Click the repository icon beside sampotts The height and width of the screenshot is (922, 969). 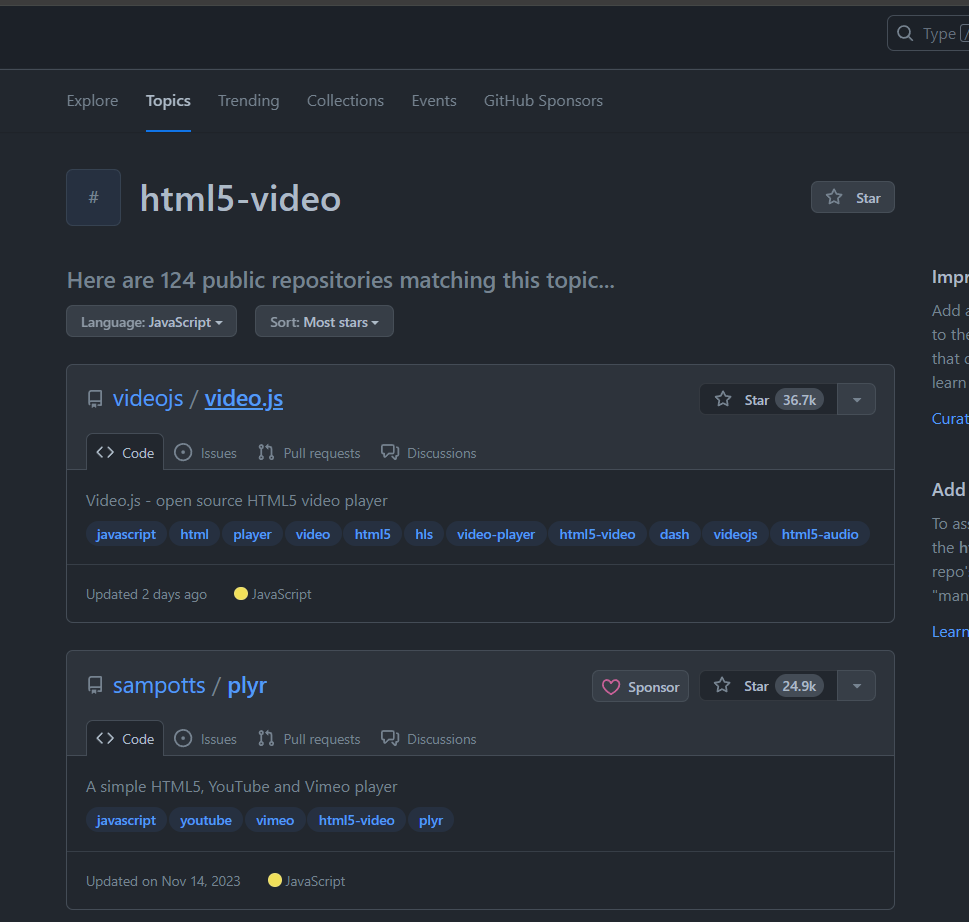click(95, 685)
